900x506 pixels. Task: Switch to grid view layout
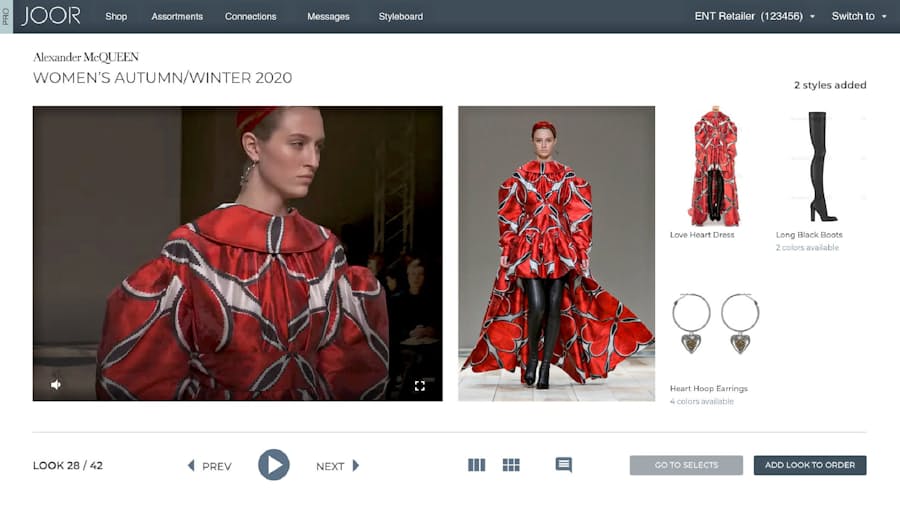click(511, 465)
